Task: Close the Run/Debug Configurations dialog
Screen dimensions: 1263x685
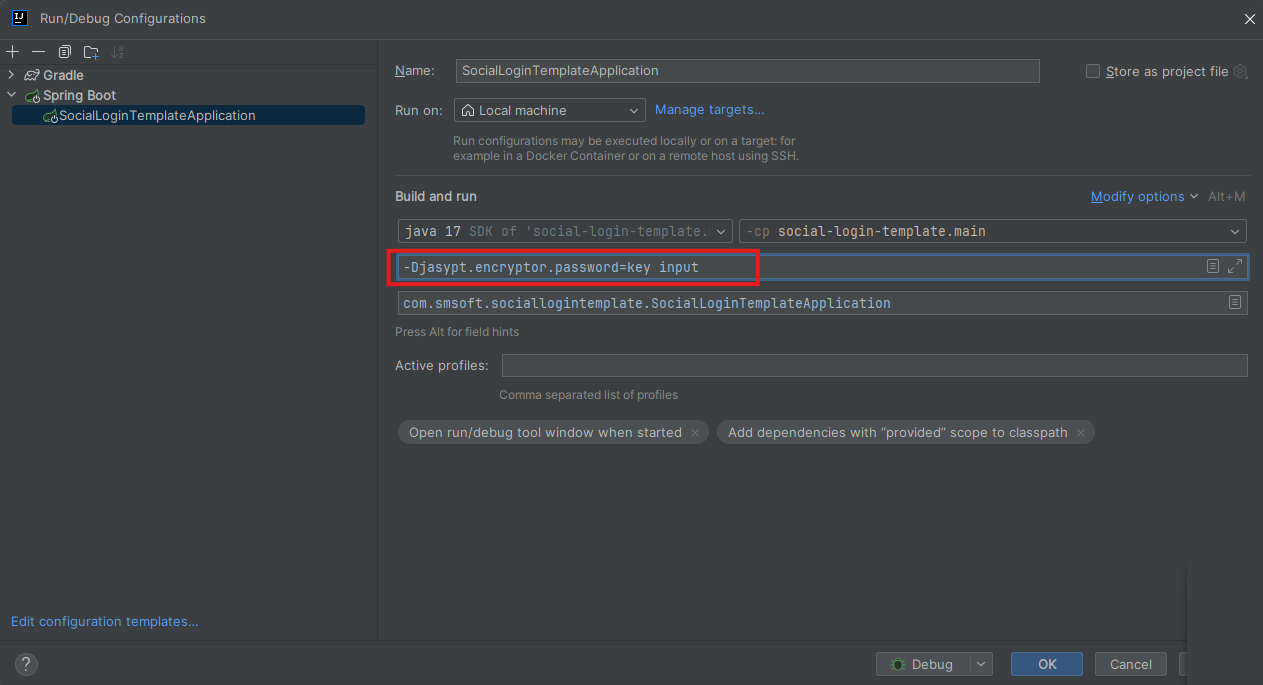Action: point(1249,18)
